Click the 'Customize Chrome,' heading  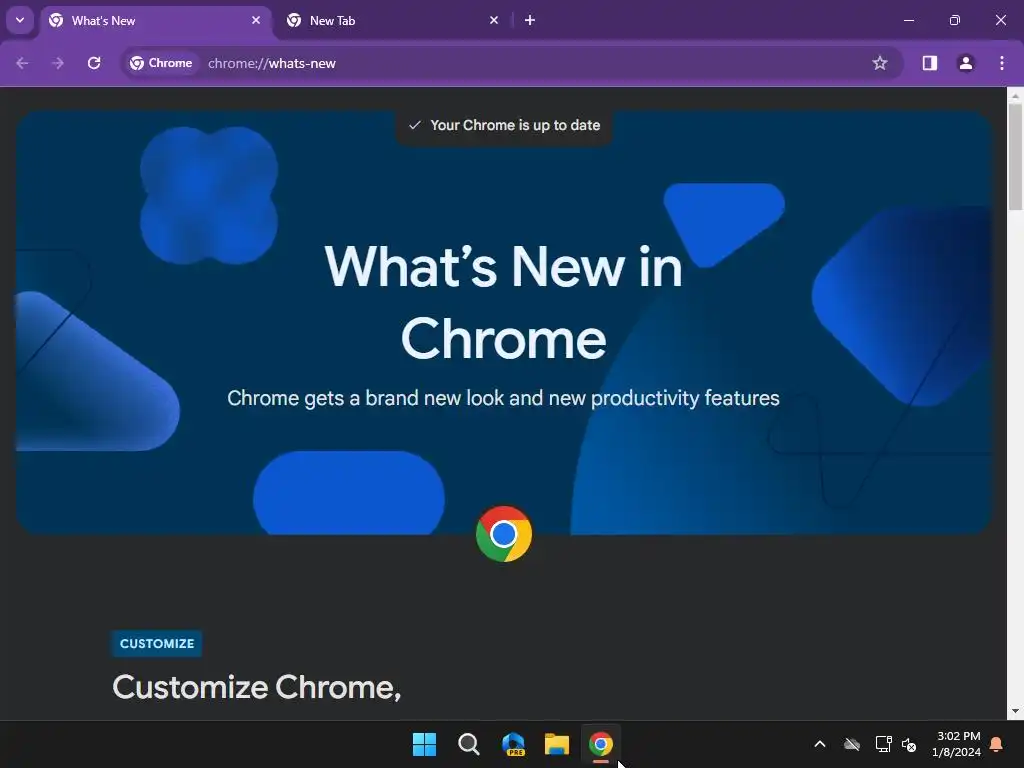pos(257,687)
